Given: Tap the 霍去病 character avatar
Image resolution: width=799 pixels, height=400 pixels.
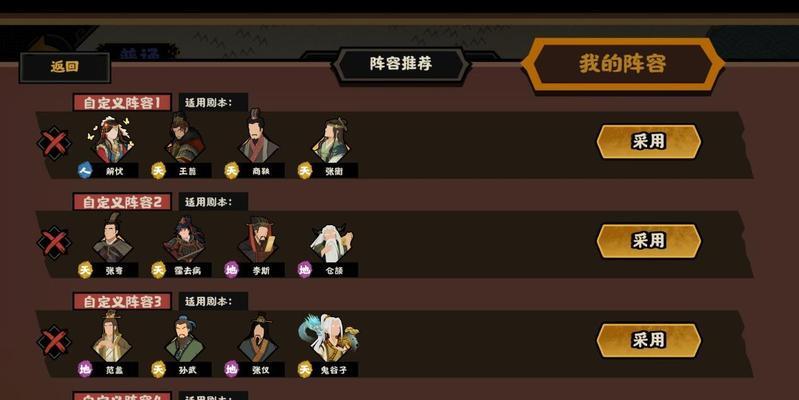Looking at the screenshot, I should pos(185,238).
